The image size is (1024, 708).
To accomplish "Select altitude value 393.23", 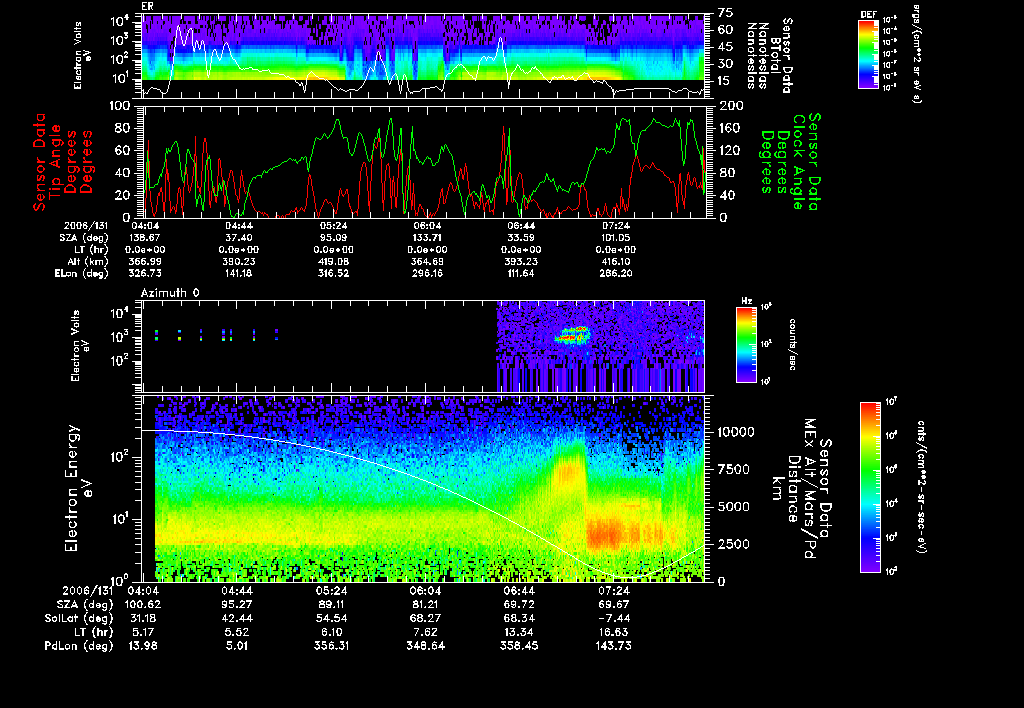I will tap(521, 261).
